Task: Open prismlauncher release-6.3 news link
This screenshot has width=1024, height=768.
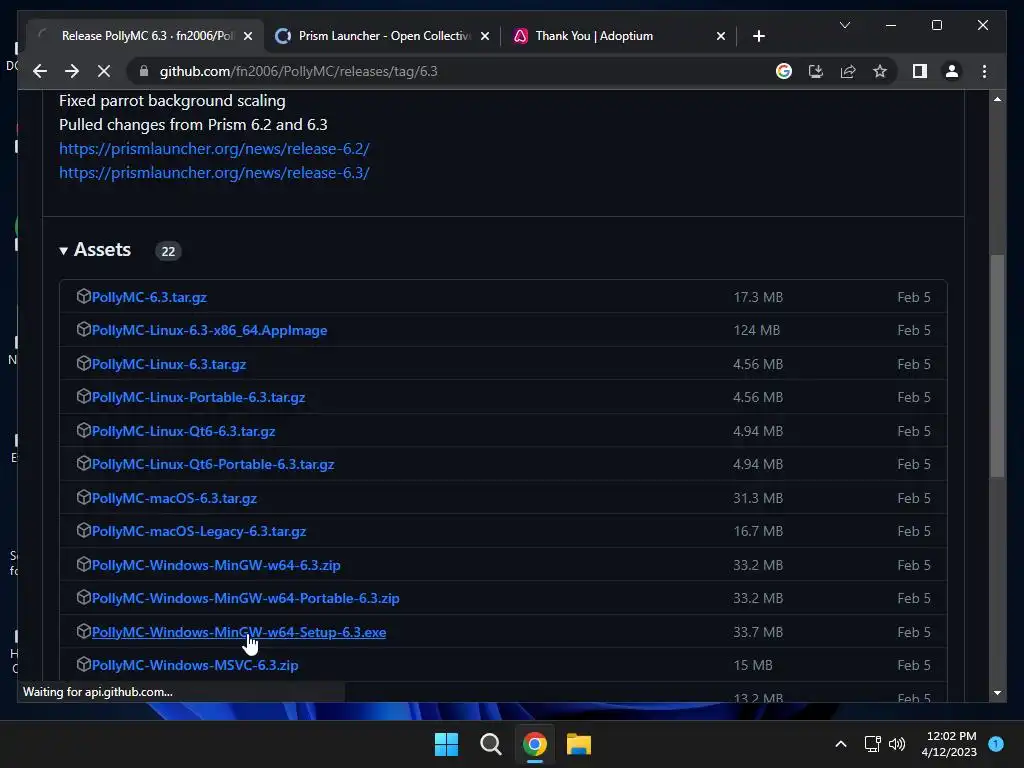Action: click(x=214, y=172)
